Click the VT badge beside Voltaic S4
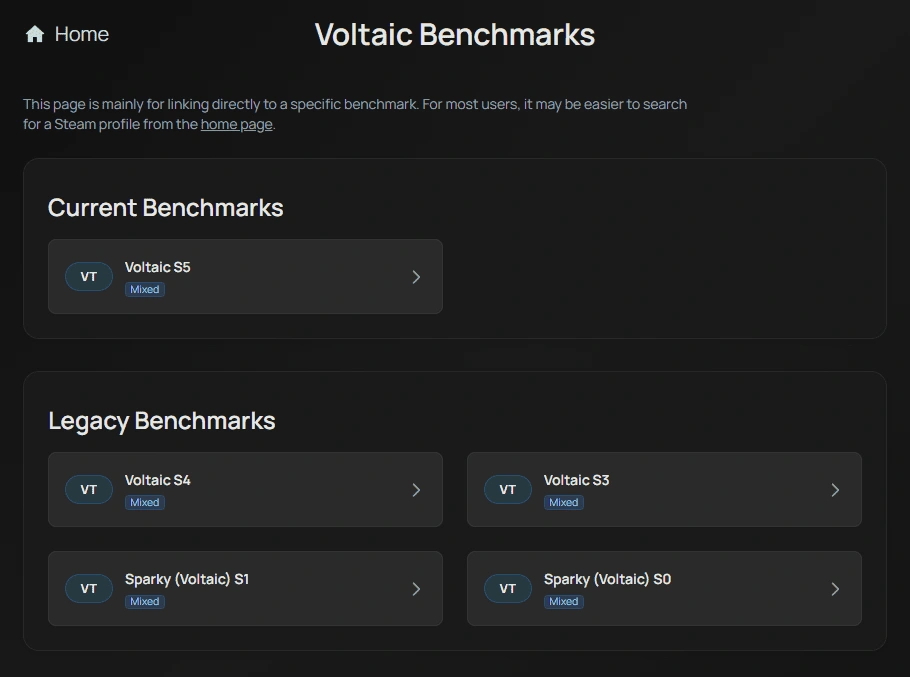The image size is (910, 677). point(89,490)
